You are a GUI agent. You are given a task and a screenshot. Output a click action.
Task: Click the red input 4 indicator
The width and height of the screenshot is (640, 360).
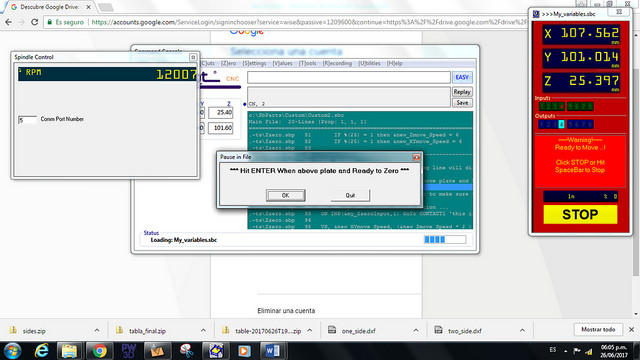pos(562,107)
